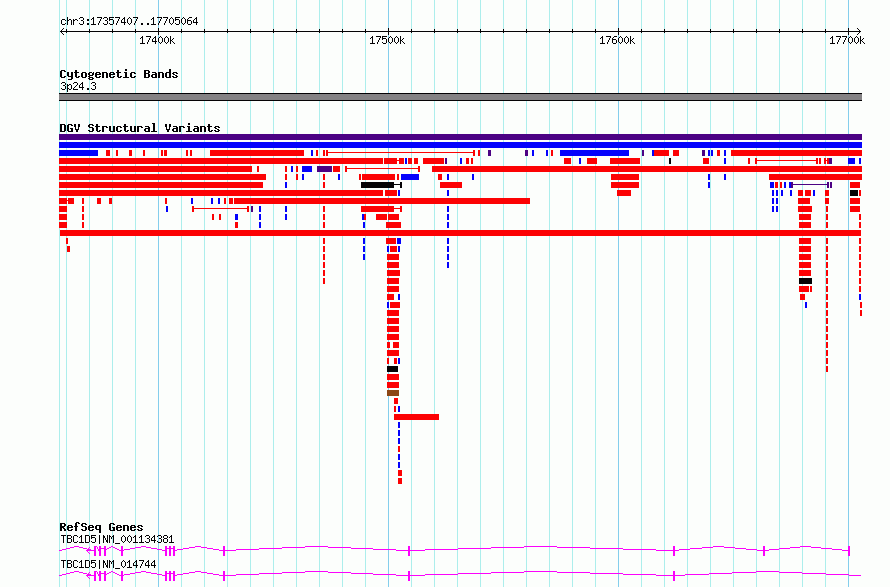Screen dimensions: 890x587
Task: Open the RefSeq Genes track title
Action: [x=101, y=527]
